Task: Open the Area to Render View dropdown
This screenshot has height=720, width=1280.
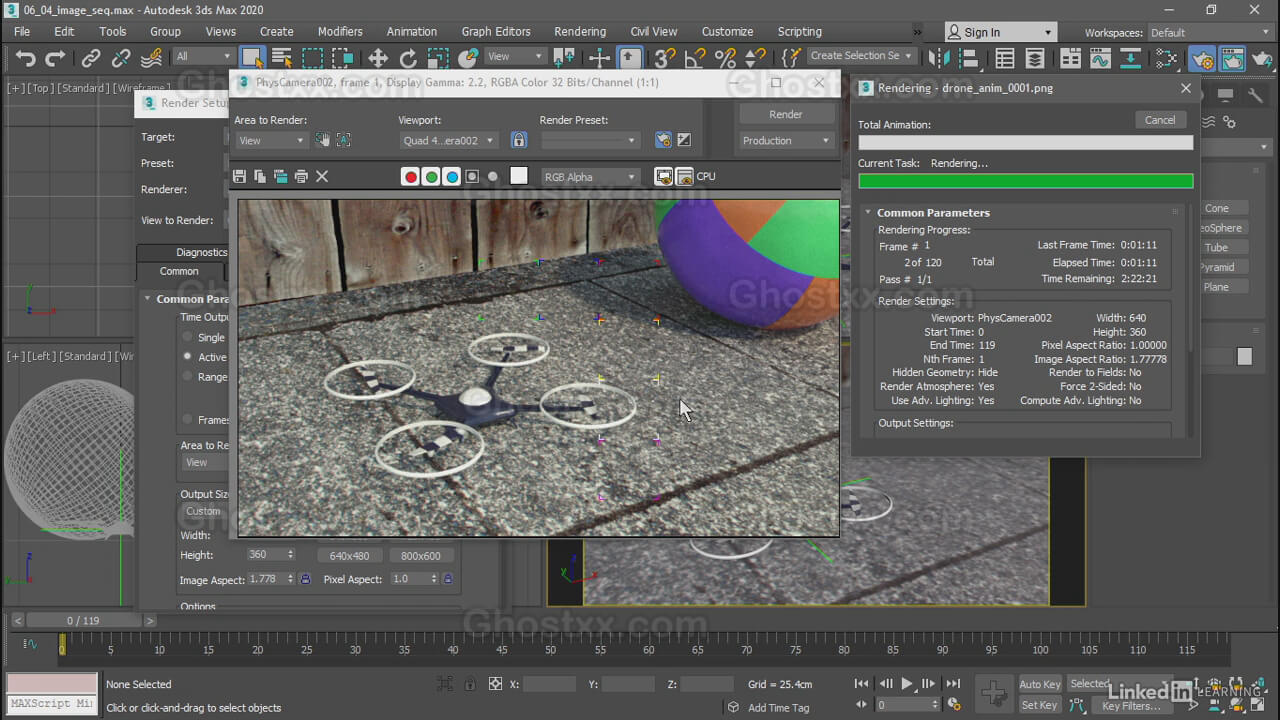Action: point(271,141)
